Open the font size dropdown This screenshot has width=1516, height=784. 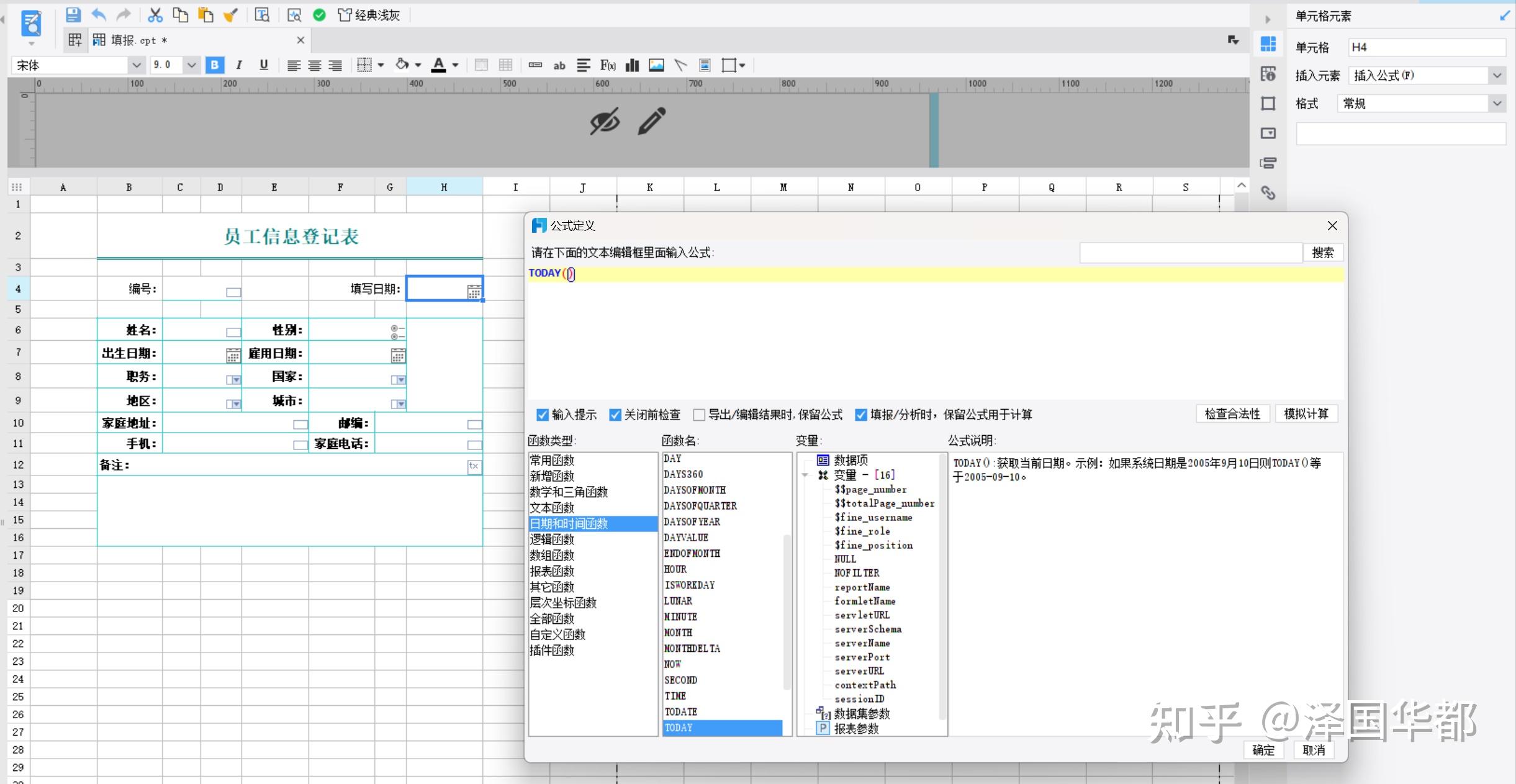[x=192, y=65]
